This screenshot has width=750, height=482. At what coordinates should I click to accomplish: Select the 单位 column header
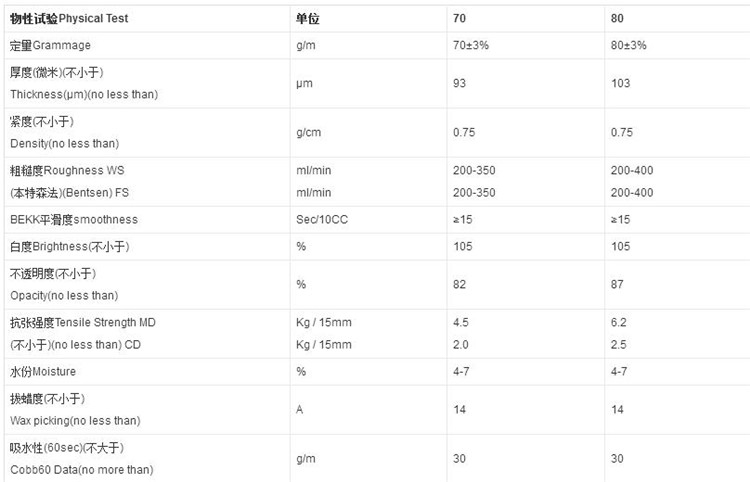coord(308,18)
